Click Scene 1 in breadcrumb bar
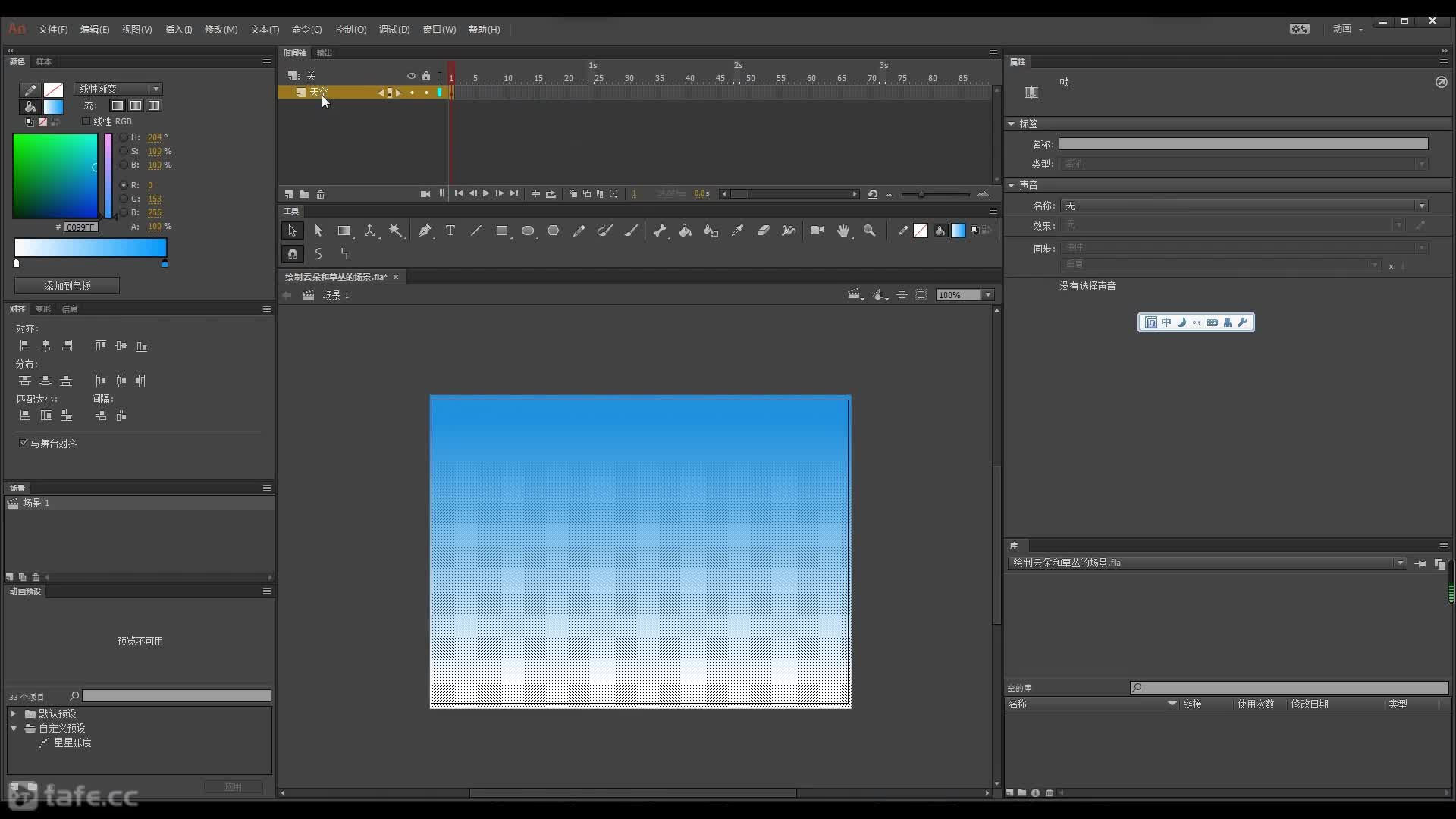The image size is (1456, 819). coord(336,295)
